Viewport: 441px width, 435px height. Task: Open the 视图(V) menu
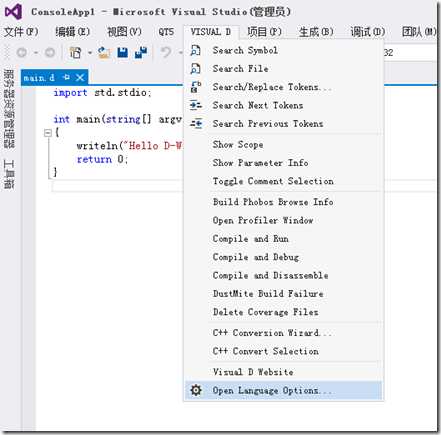(124, 32)
